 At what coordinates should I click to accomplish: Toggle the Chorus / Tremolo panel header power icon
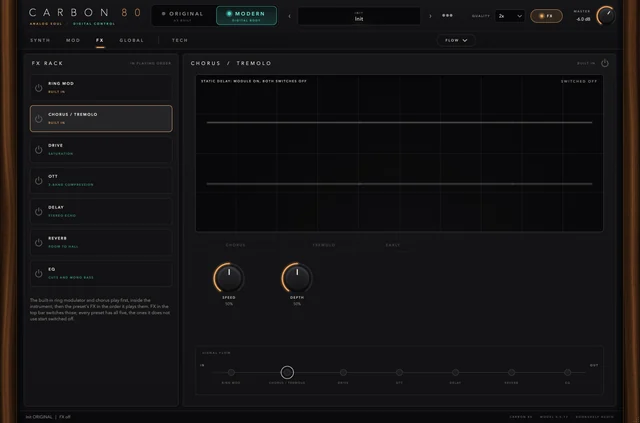tap(604, 63)
